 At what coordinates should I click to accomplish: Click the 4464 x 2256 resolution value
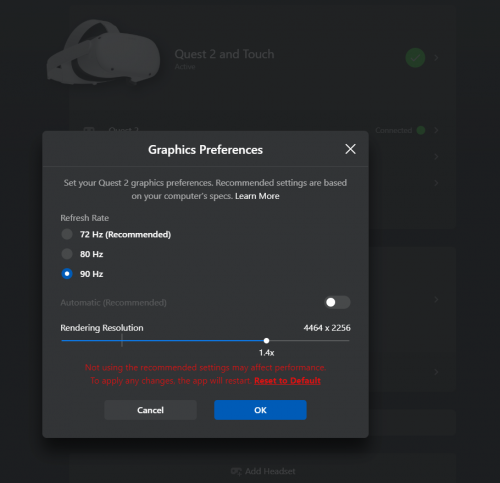(327, 328)
